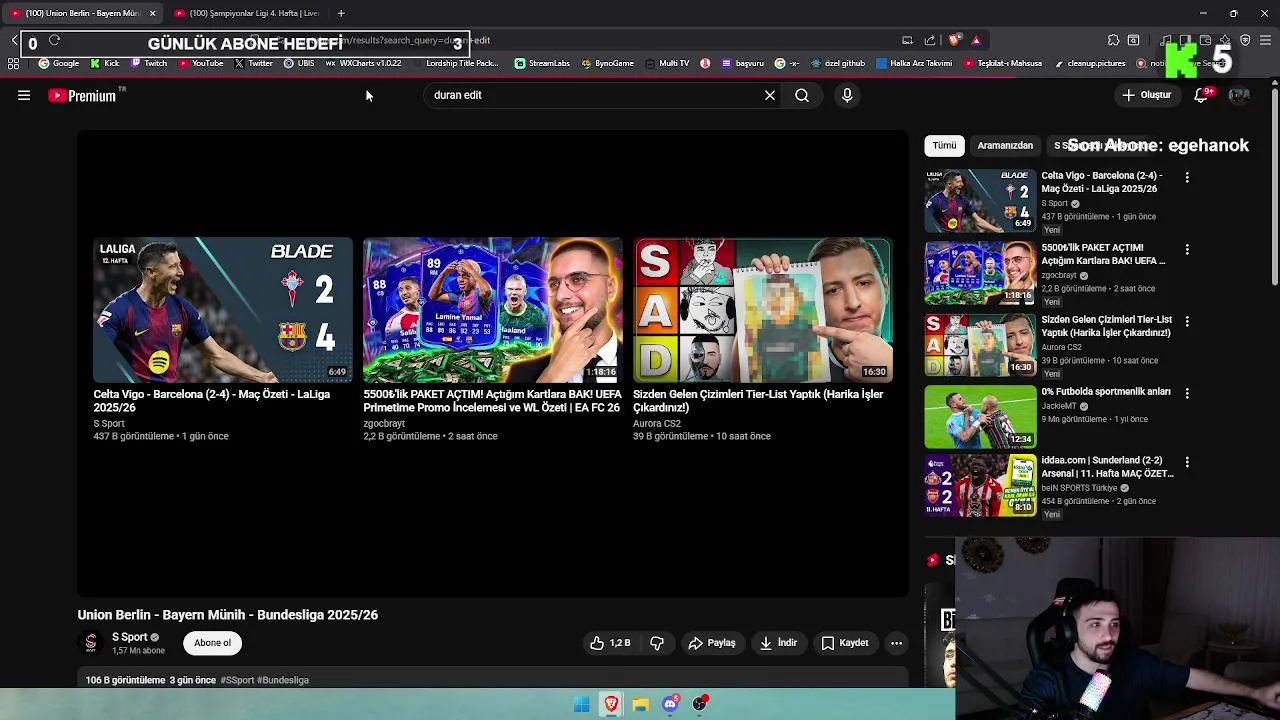Open Brave Shields lion icon in address bar
This screenshot has height=720, width=1280.
point(954,40)
